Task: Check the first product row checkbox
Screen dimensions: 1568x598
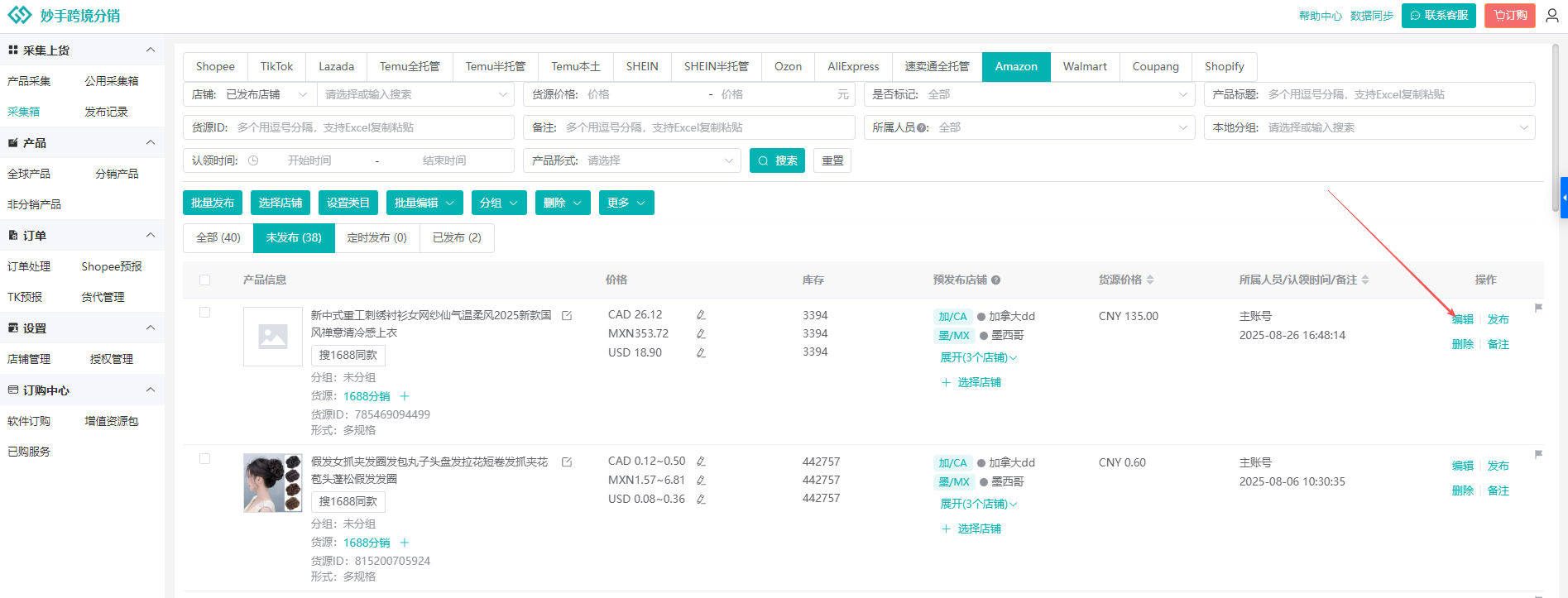Action: coord(205,313)
